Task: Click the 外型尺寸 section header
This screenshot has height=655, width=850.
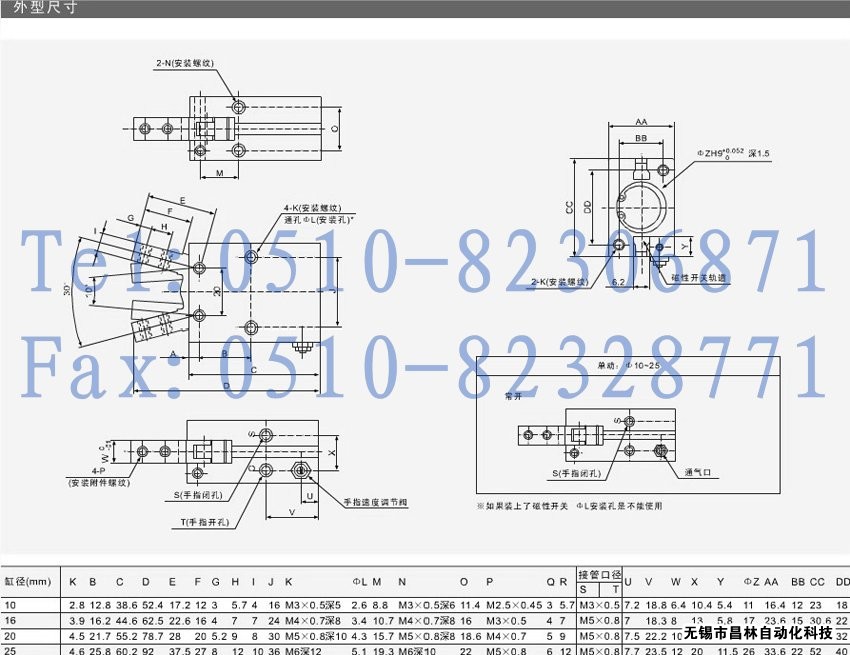Action: [x=38, y=9]
